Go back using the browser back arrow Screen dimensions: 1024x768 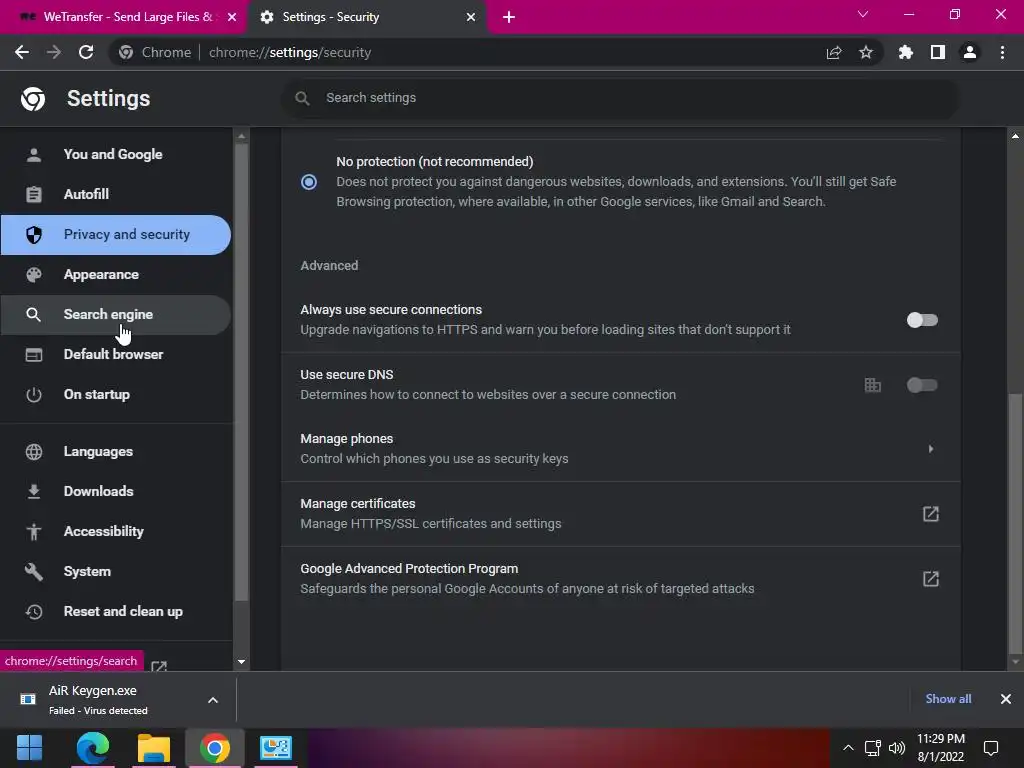(22, 52)
